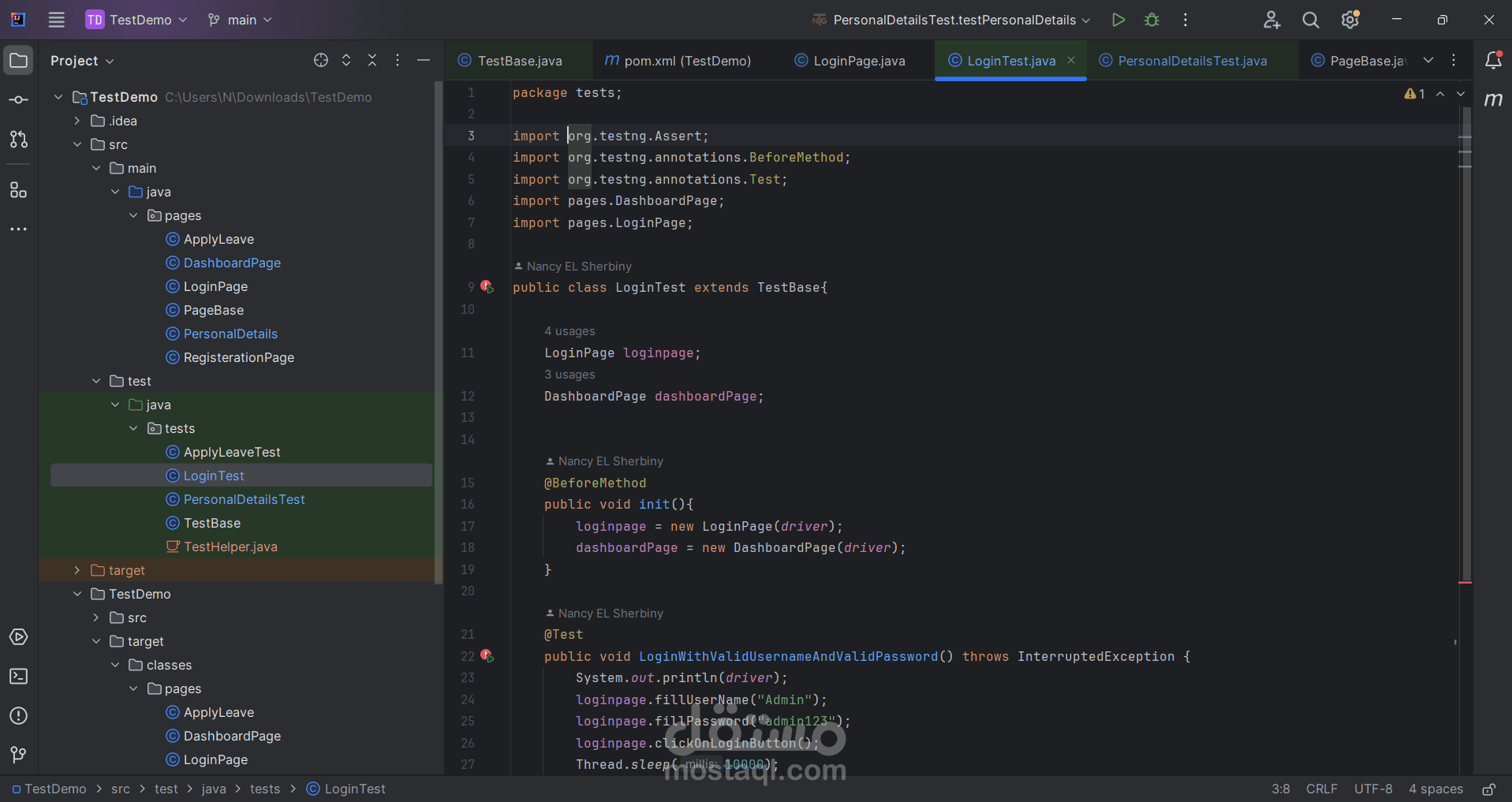Viewport: 1512px width, 802px height.
Task: Open the Services tool window
Action: 19,637
